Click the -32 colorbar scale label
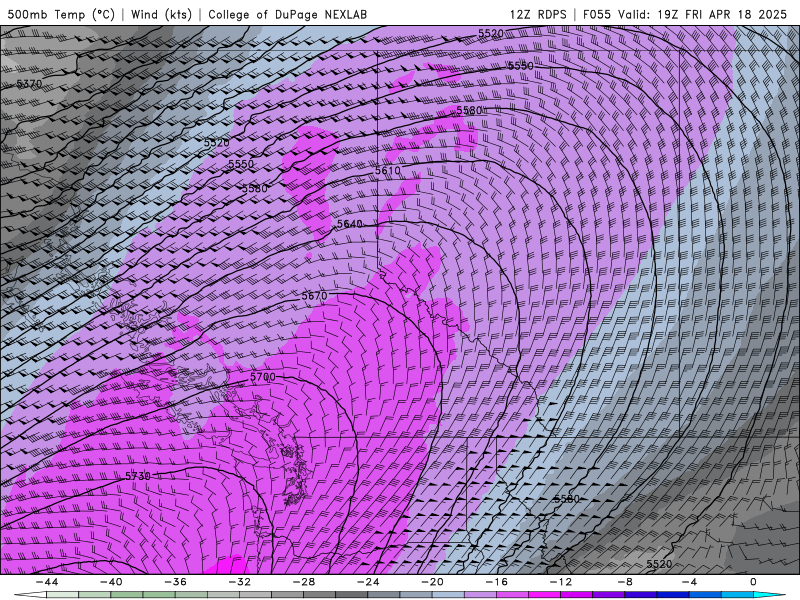Image resolution: width=800 pixels, height=600 pixels. tap(239, 582)
